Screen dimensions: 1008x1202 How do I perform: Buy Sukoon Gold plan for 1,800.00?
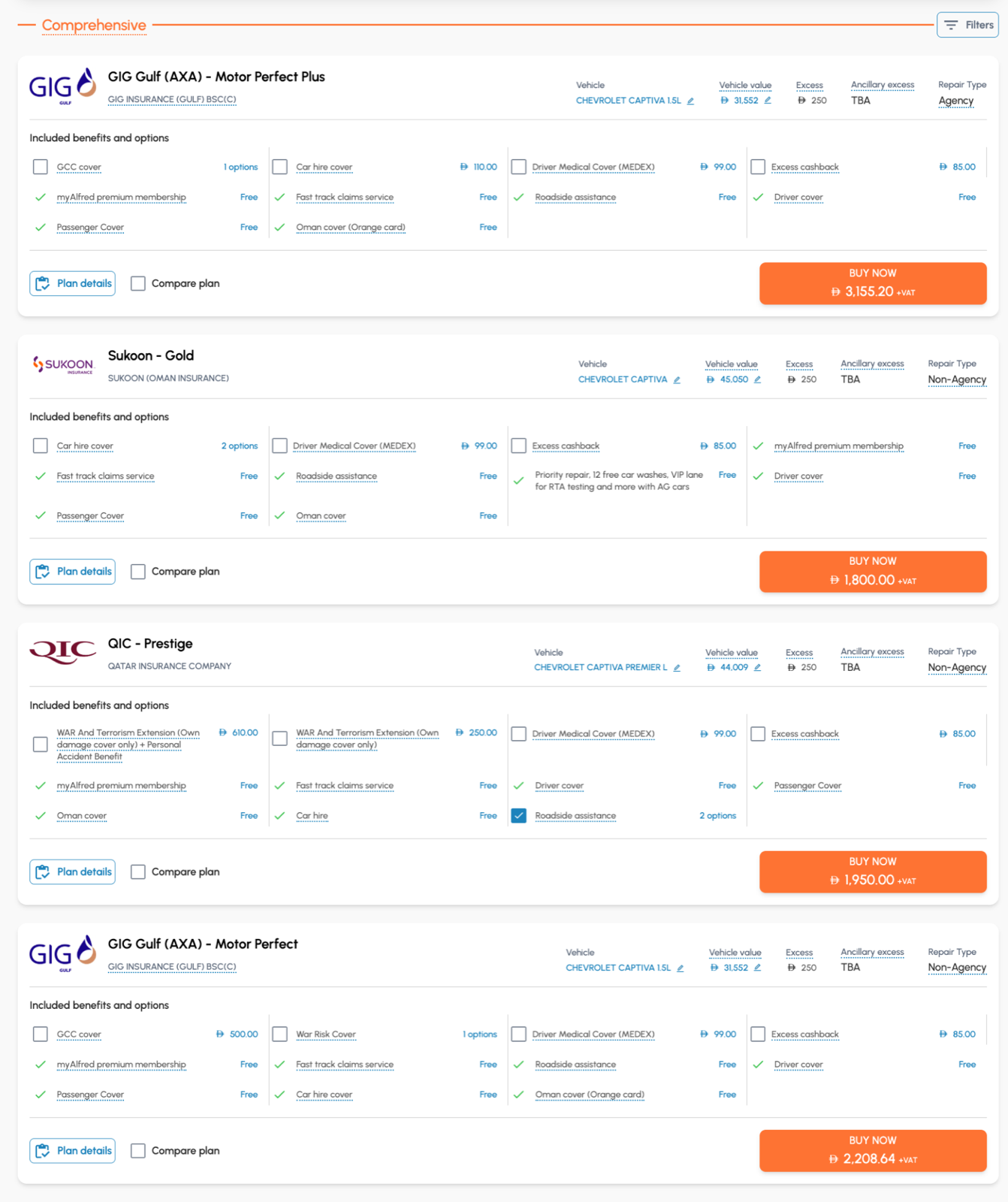(873, 572)
